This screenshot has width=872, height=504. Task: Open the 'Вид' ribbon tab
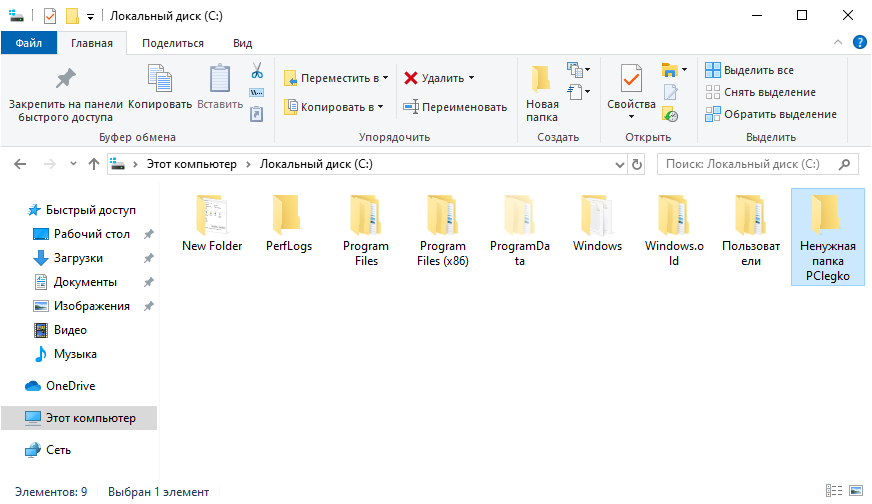[242, 43]
